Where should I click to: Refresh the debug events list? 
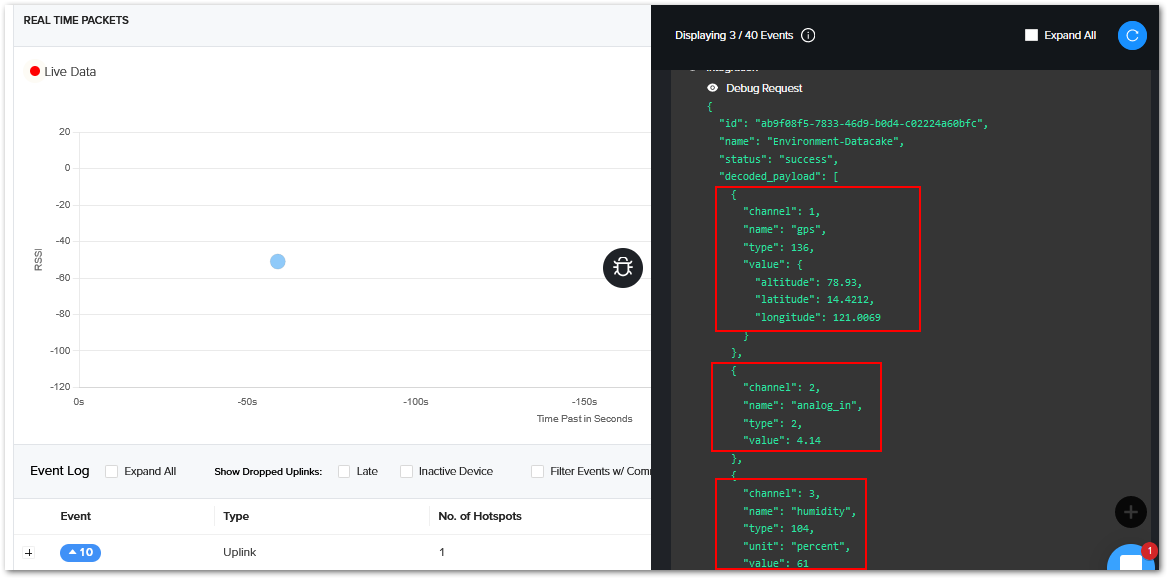tap(1132, 35)
